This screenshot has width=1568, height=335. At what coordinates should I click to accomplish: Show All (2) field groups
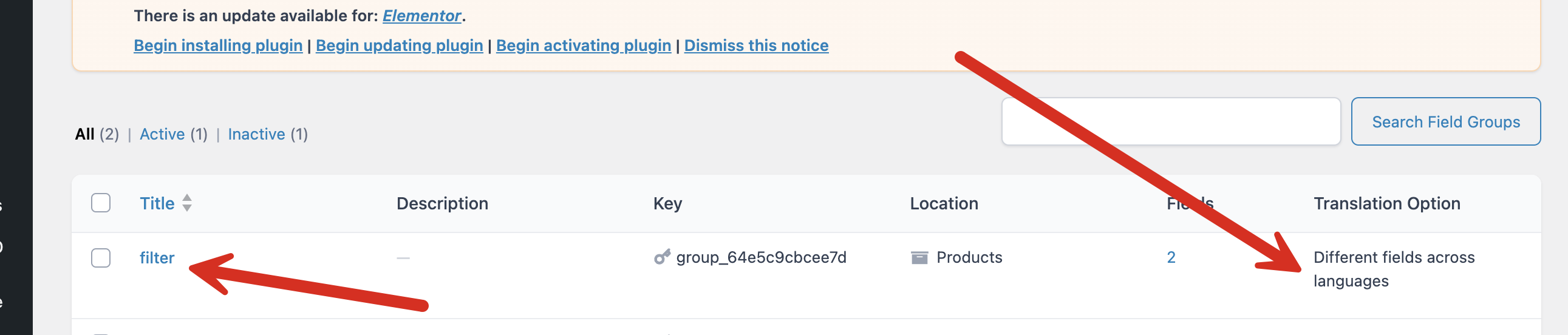point(97,134)
